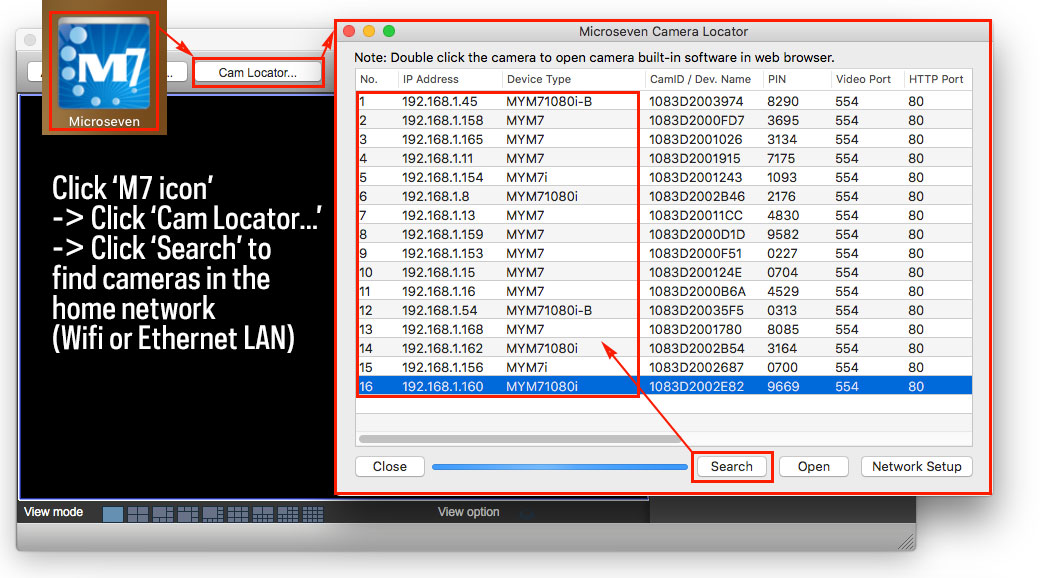The image size is (1043, 578).
Task: Click CamID 1083D2002B46
Action: point(696,197)
